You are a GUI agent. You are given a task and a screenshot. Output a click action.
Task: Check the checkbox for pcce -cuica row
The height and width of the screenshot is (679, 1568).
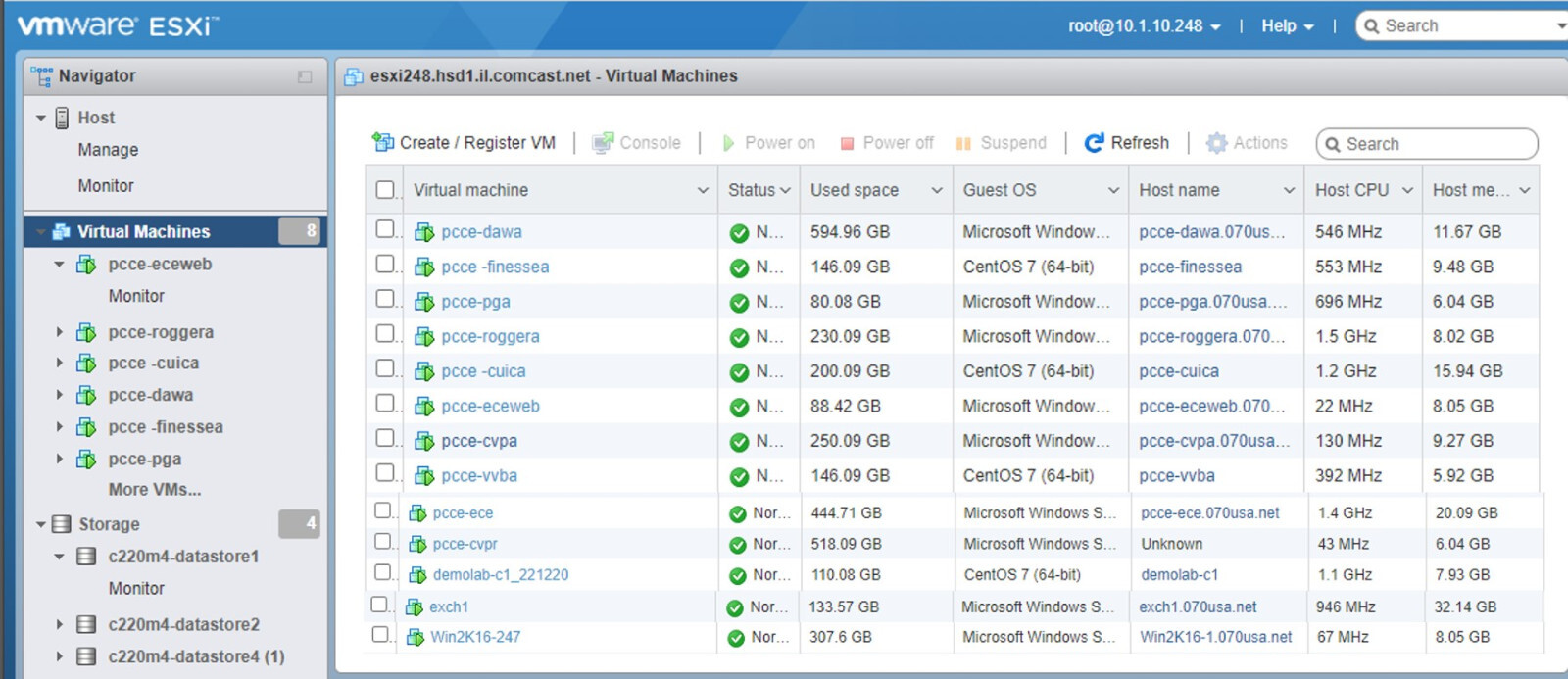coord(385,368)
